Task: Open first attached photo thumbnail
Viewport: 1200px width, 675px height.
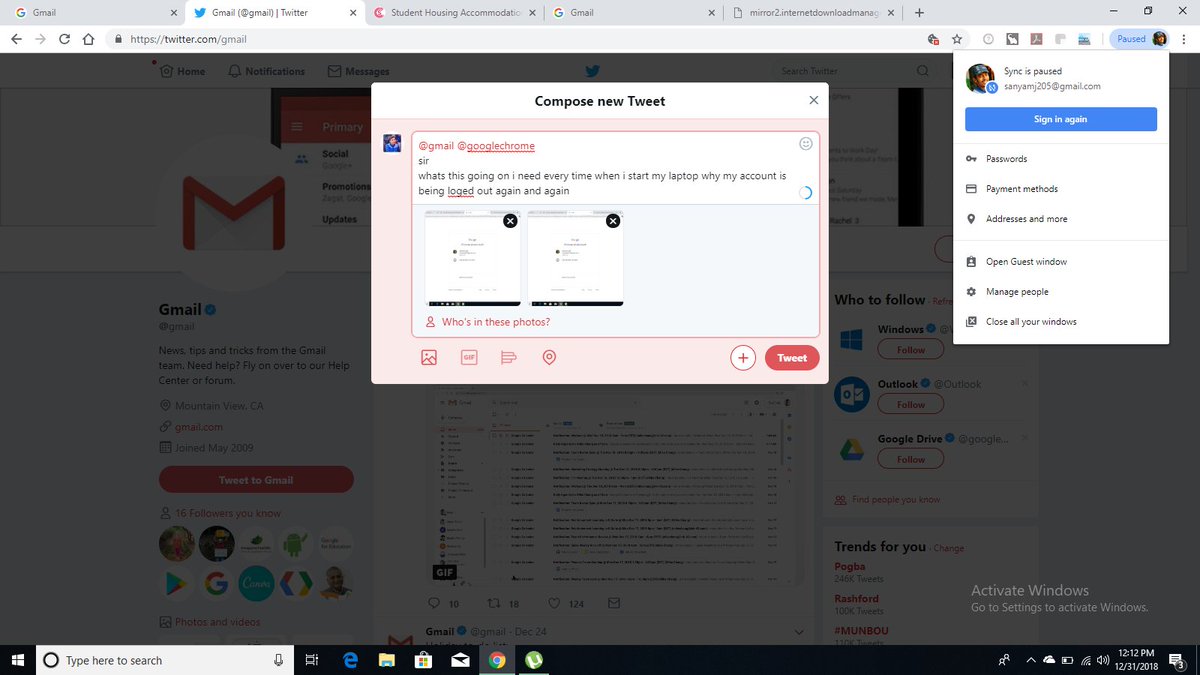Action: coord(473,259)
